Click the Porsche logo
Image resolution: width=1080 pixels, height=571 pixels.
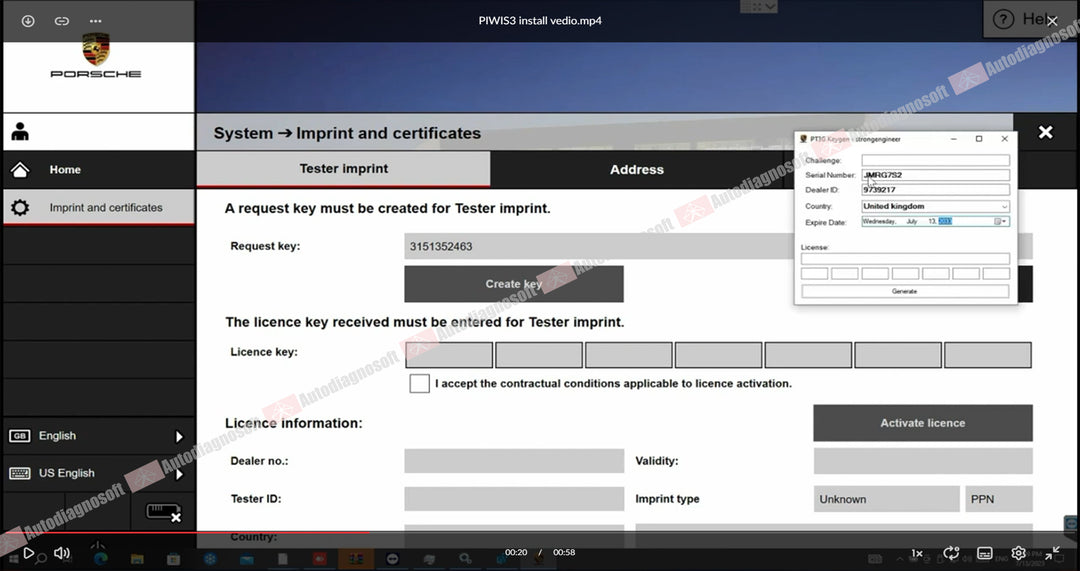click(x=96, y=56)
